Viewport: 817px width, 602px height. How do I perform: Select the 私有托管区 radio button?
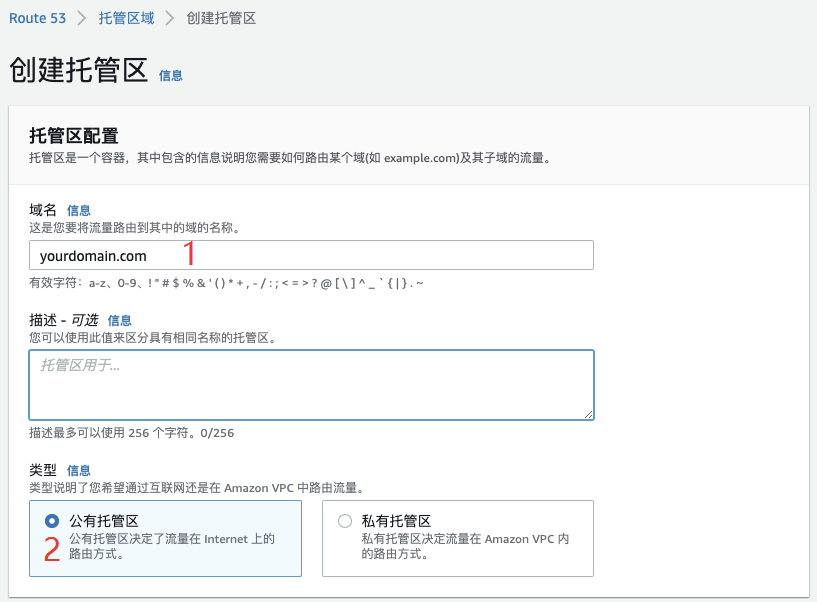(344, 521)
